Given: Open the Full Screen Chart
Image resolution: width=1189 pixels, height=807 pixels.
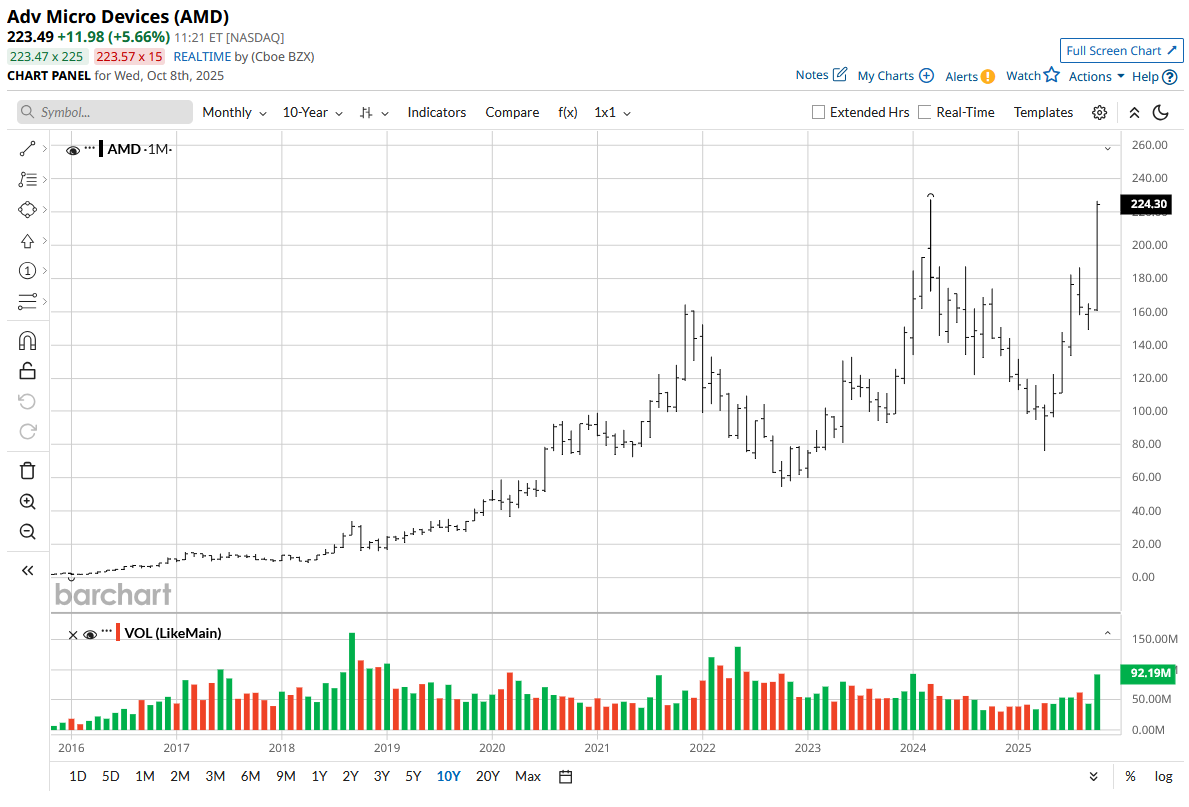Looking at the screenshot, I should click(x=1122, y=51).
